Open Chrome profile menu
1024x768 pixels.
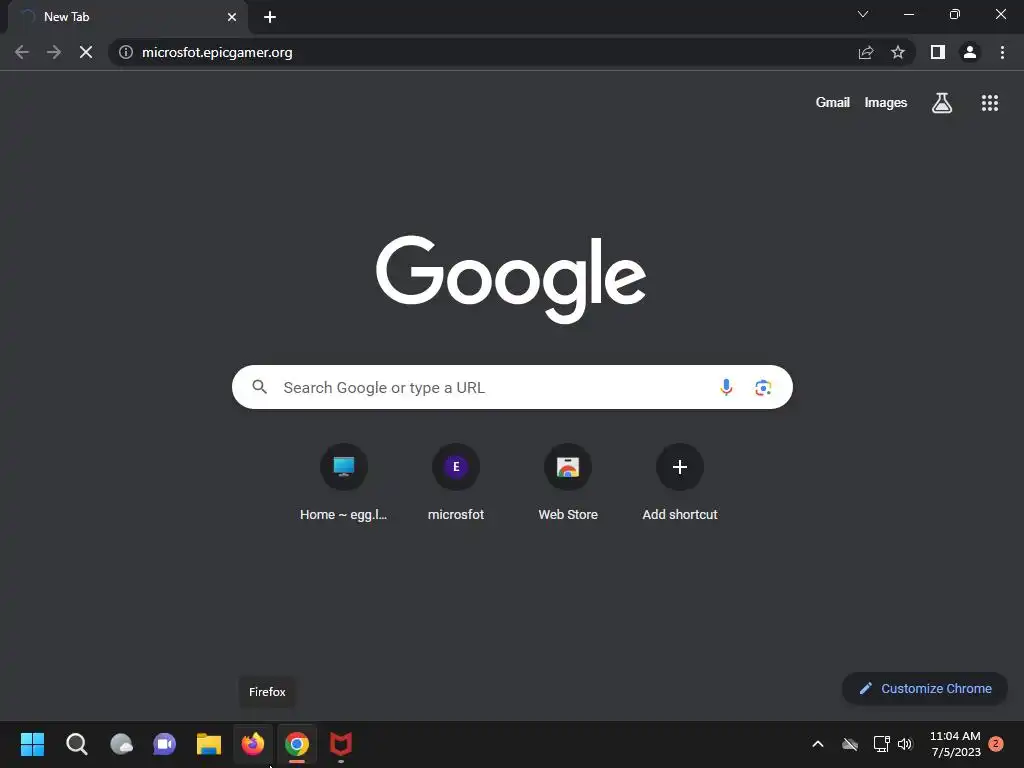(970, 52)
